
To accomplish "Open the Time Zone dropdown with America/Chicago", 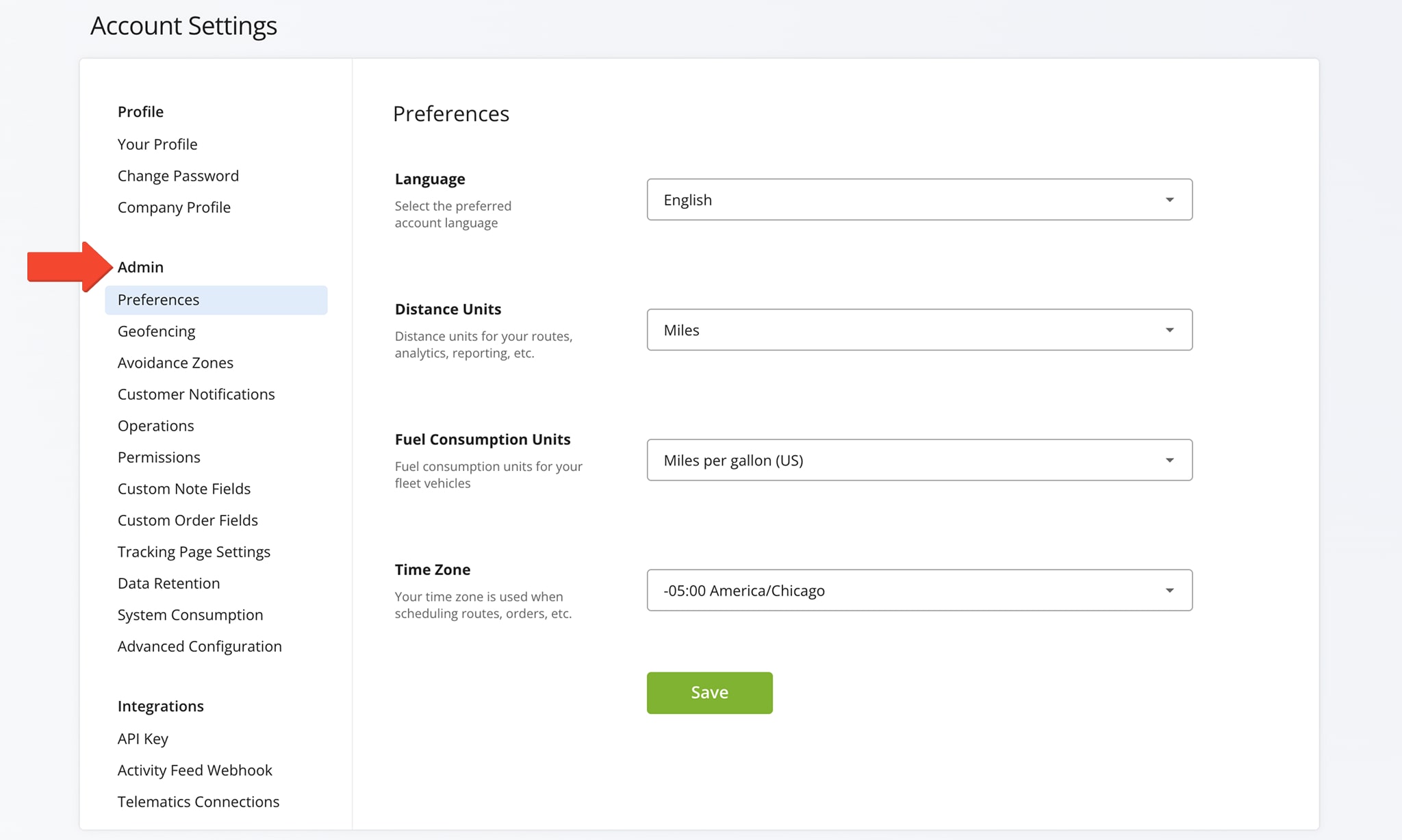I will [x=919, y=589].
